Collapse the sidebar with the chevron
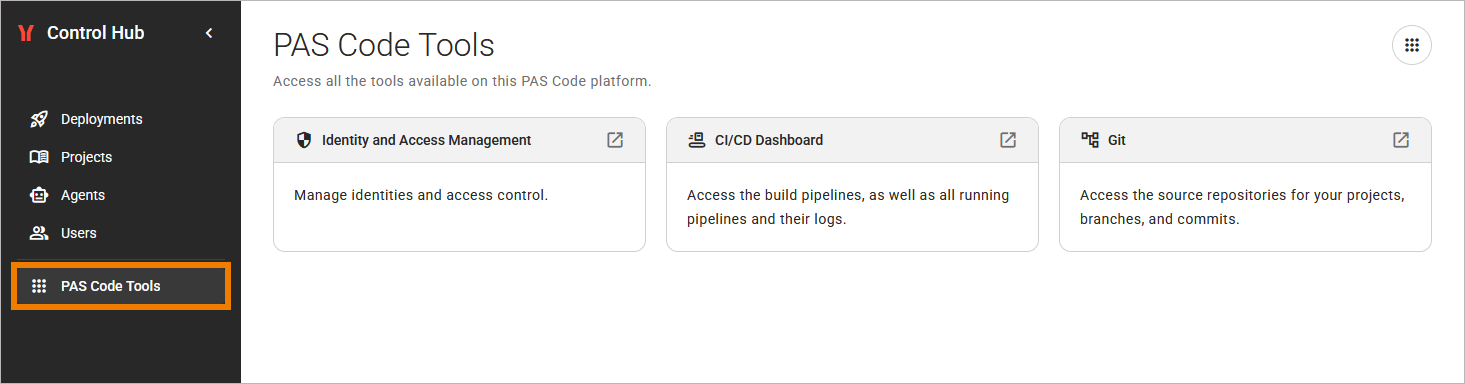The height and width of the screenshot is (384, 1465). click(x=209, y=33)
